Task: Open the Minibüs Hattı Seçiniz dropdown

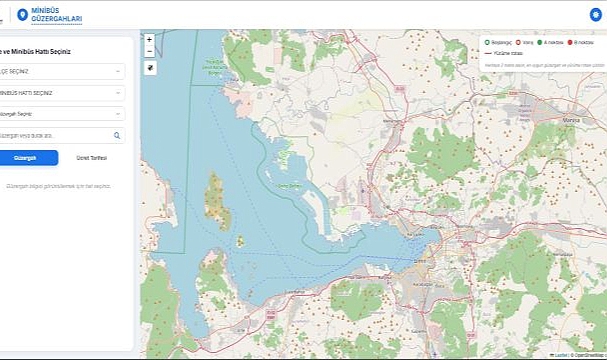Action: 62,93
